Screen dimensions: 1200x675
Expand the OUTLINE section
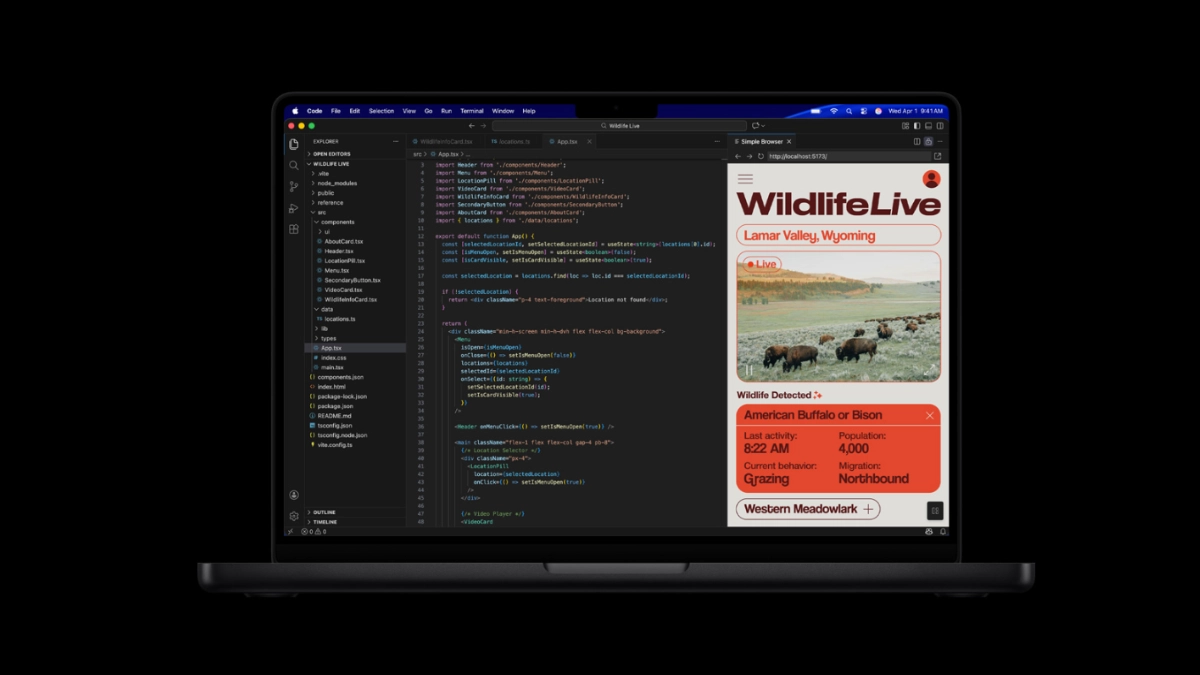(324, 512)
